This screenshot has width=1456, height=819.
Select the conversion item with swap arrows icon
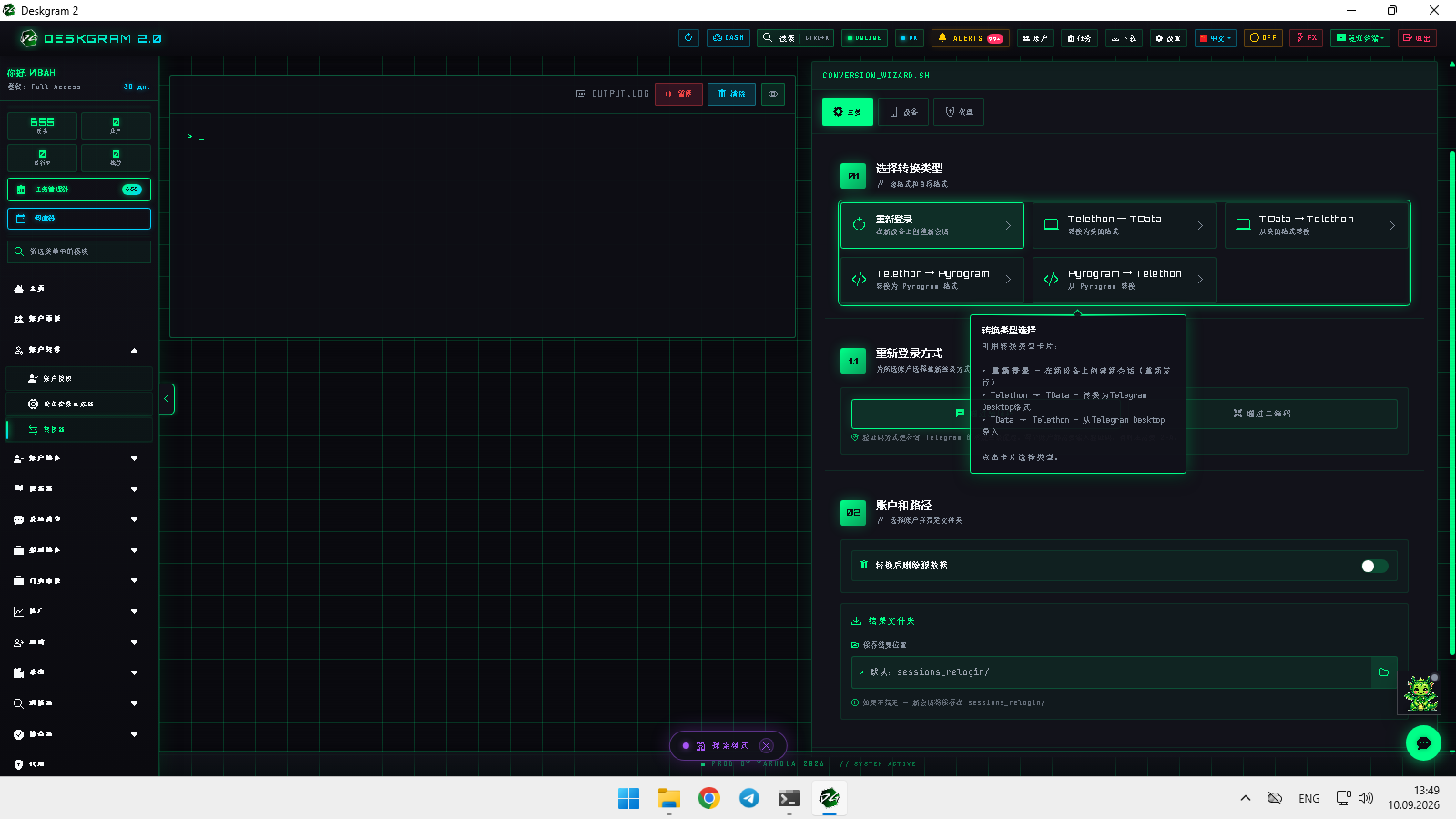(79, 429)
